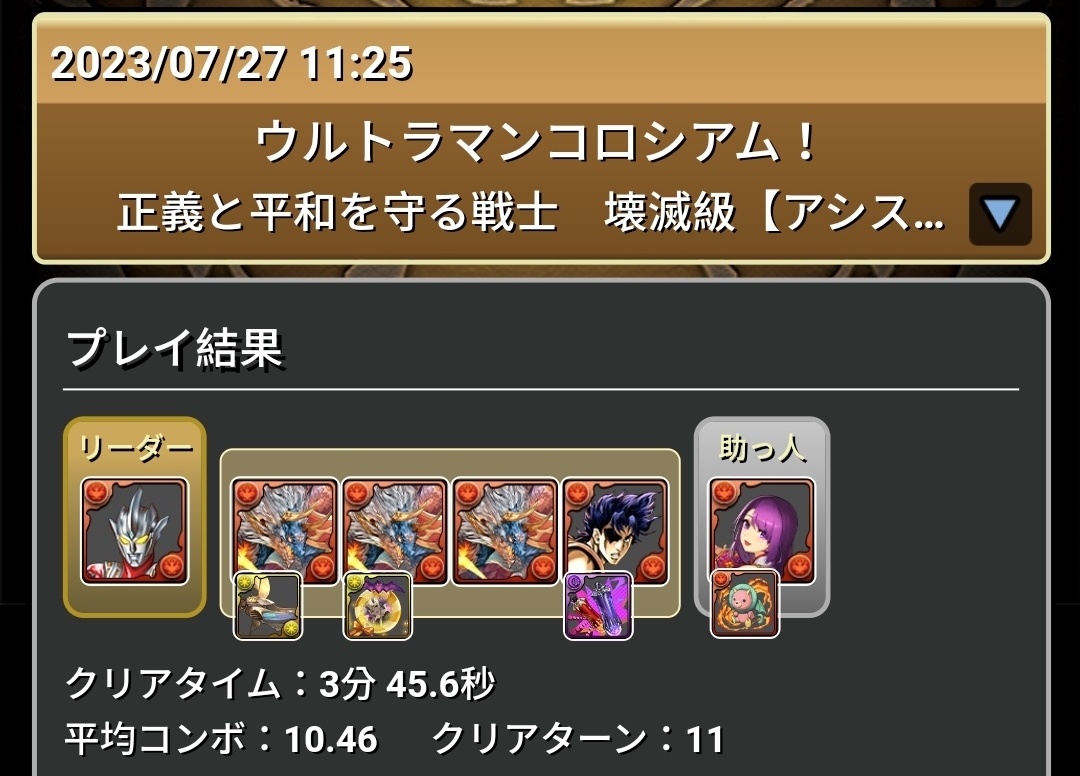Tap the Ultraman leader monster icon
Screen dimensions: 1080x776
(135, 532)
